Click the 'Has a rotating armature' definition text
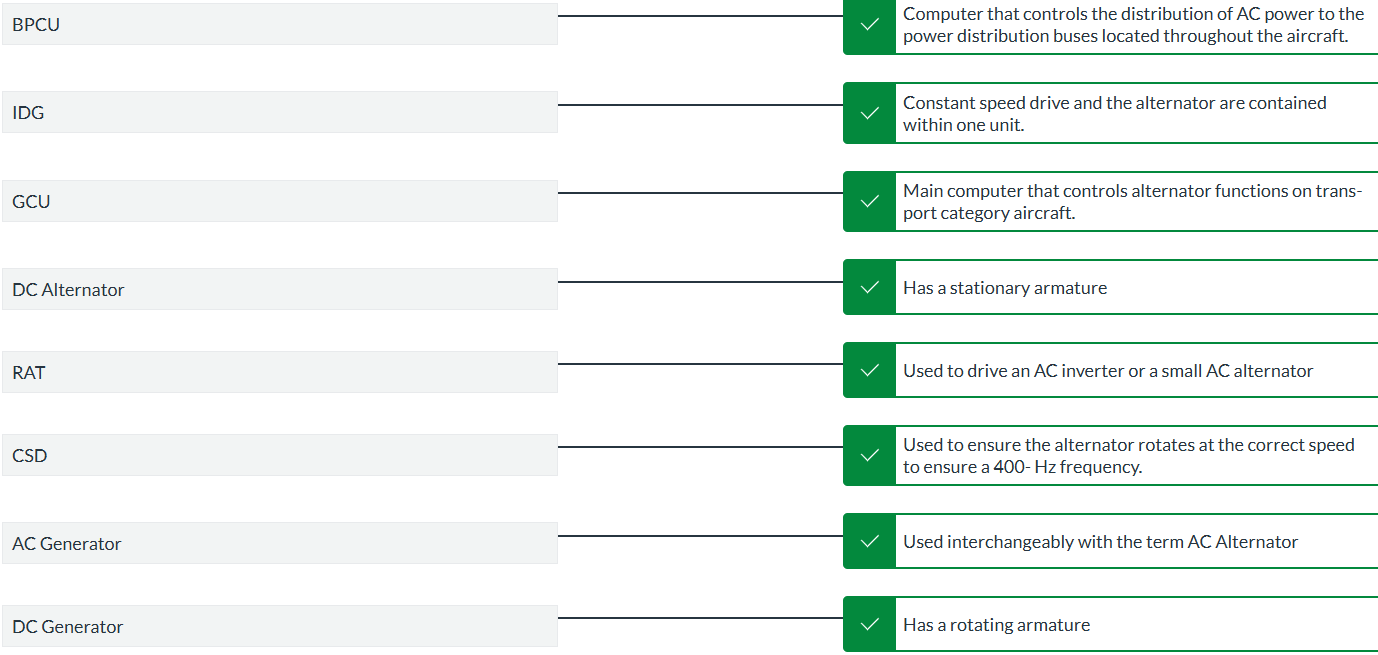The height and width of the screenshot is (655, 1378). (996, 625)
